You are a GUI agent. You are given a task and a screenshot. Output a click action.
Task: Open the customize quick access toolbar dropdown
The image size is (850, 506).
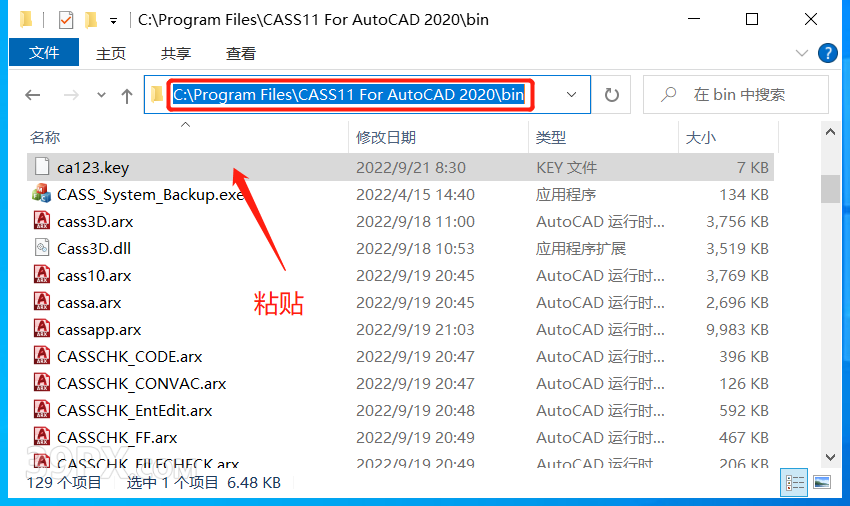(x=113, y=21)
